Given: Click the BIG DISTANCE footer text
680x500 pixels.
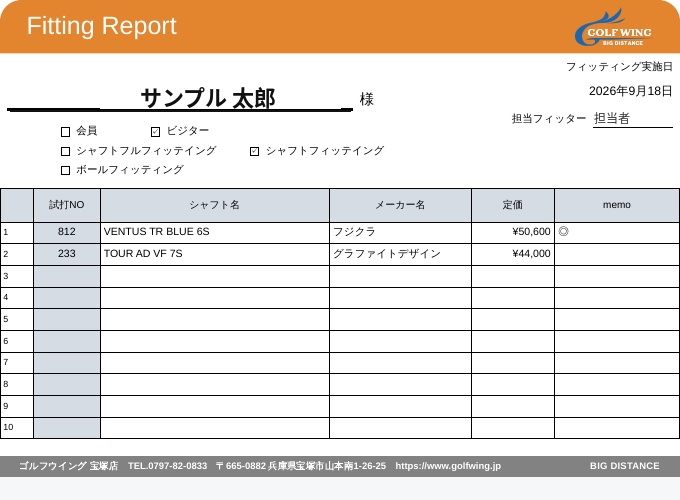Looking at the screenshot, I should [624, 466].
